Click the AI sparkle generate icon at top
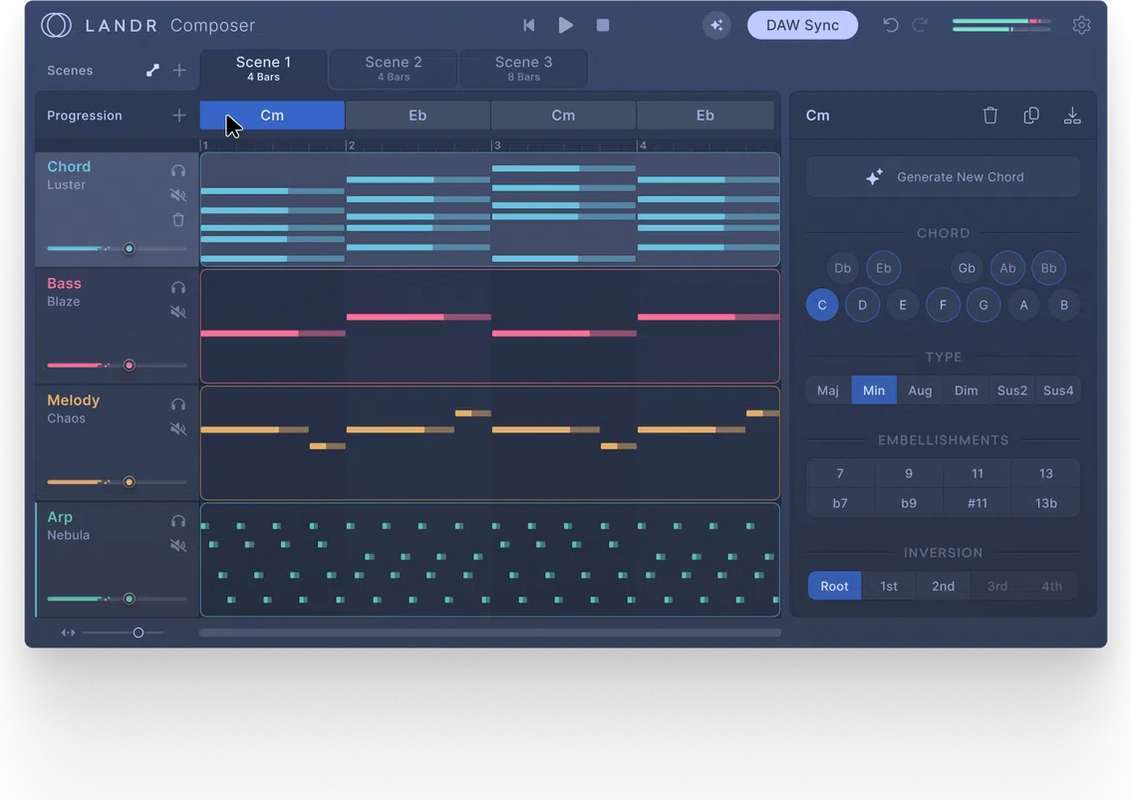 (x=716, y=25)
